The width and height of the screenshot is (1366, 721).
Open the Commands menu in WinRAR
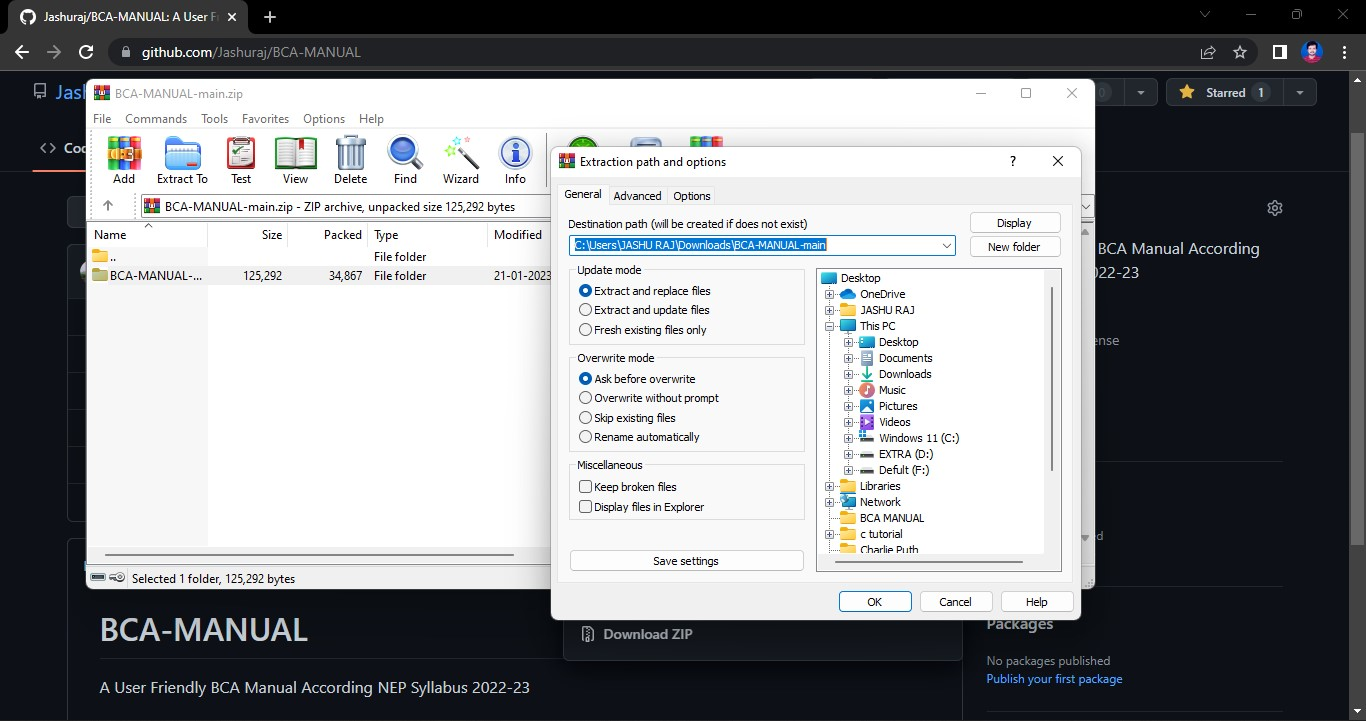point(156,118)
